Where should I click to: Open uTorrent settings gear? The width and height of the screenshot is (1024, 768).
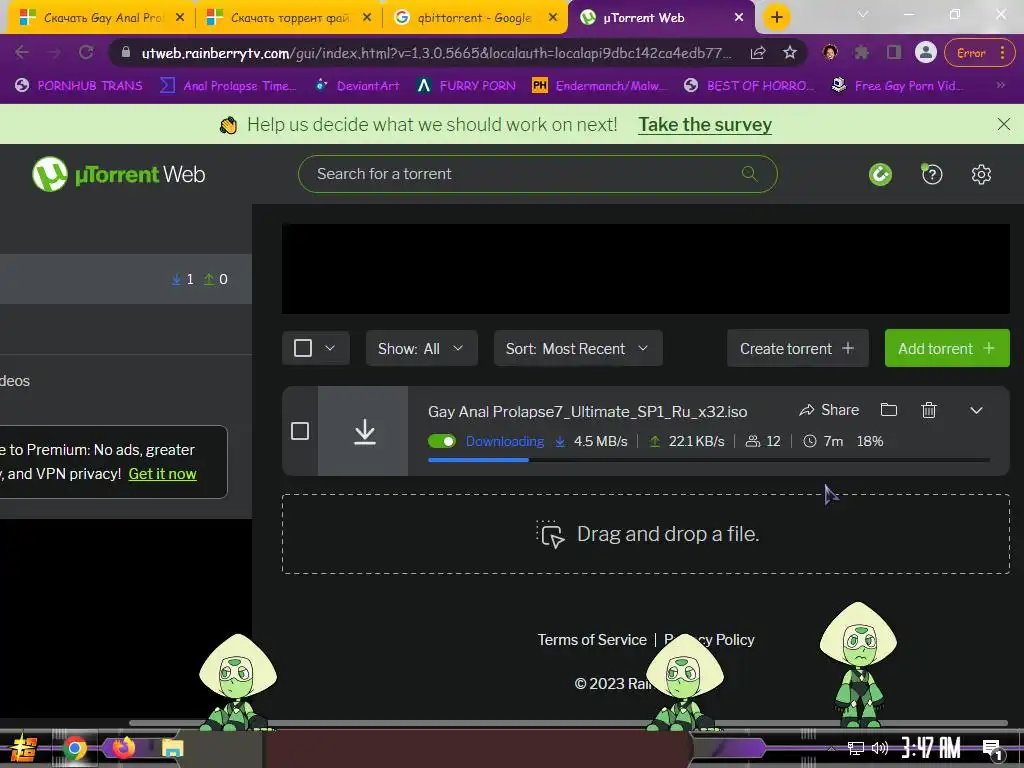click(981, 174)
